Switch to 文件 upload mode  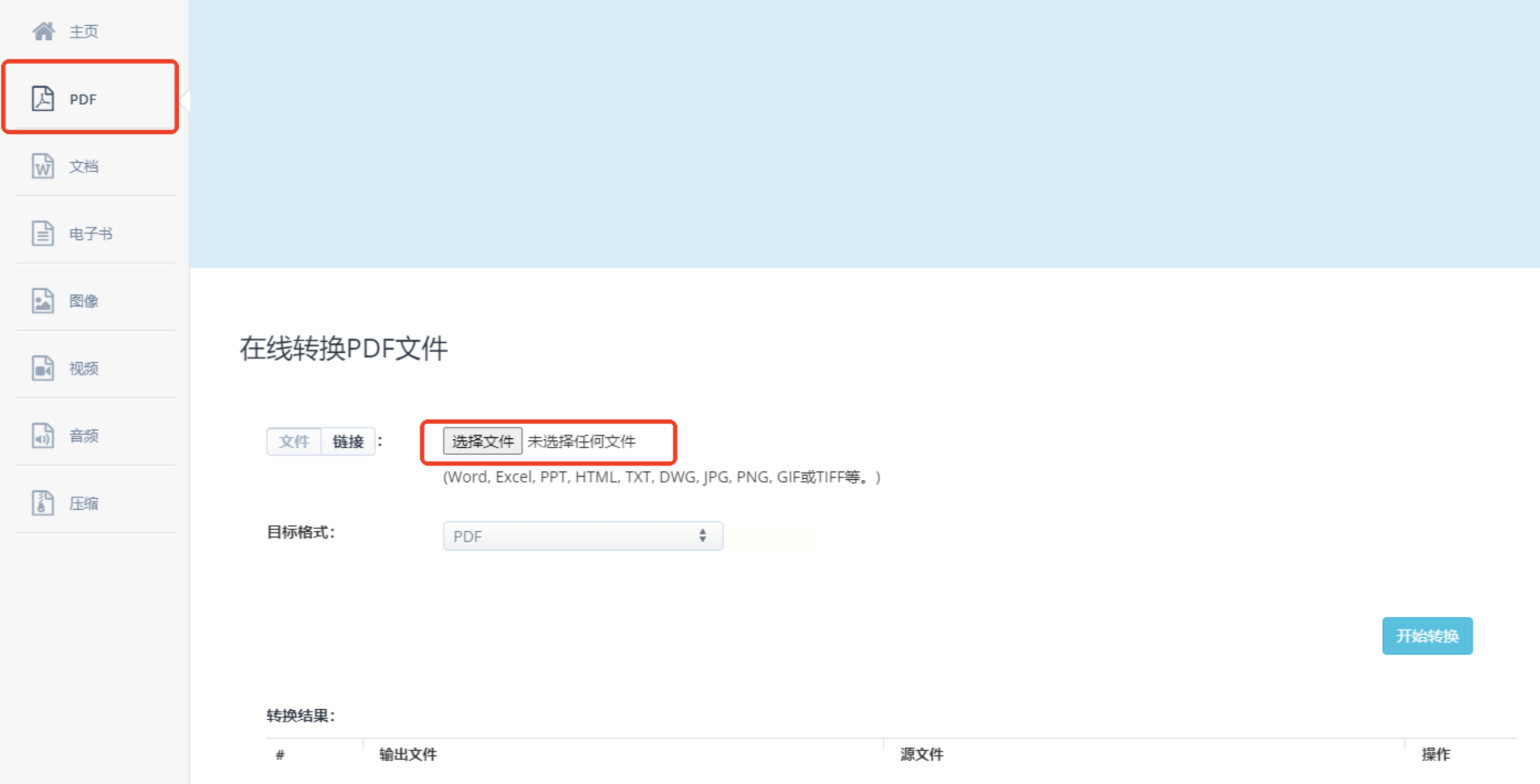294,441
